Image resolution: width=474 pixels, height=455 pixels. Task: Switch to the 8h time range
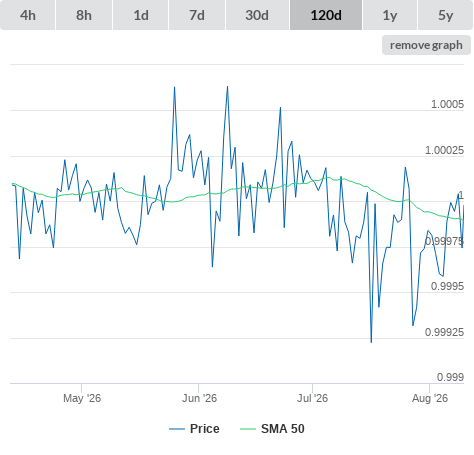pos(84,15)
